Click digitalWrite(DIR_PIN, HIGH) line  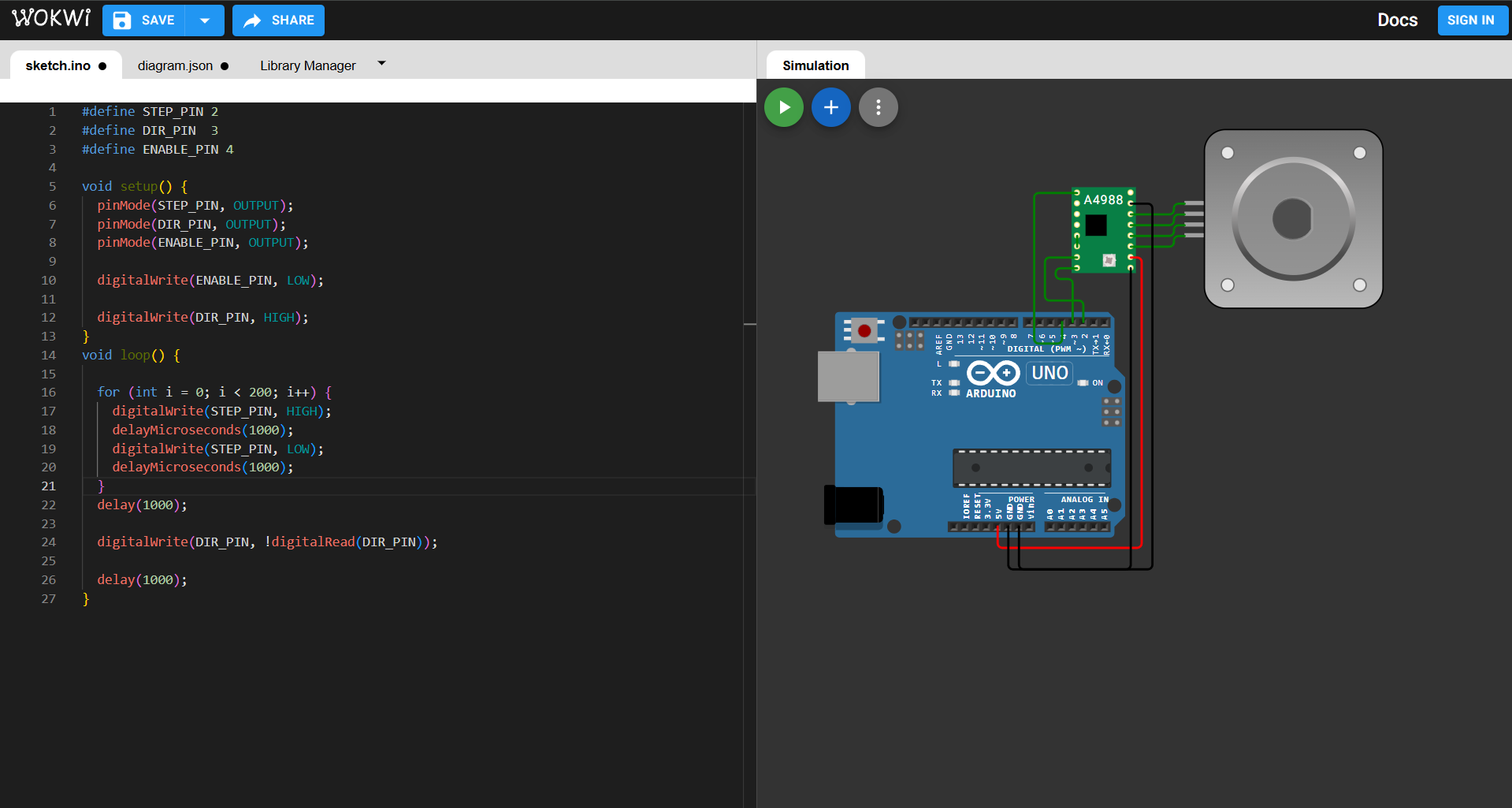tap(202, 318)
